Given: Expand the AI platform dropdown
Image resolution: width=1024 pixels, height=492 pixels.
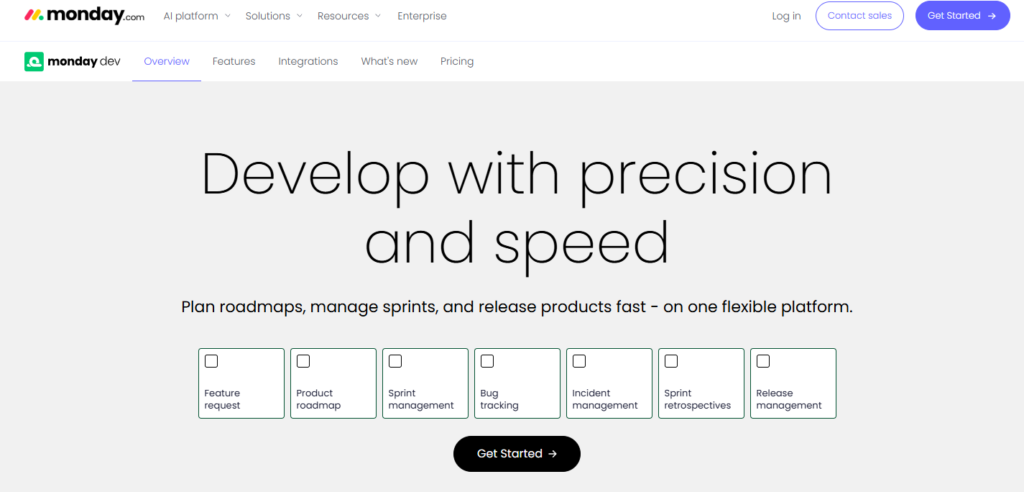Looking at the screenshot, I should (197, 16).
